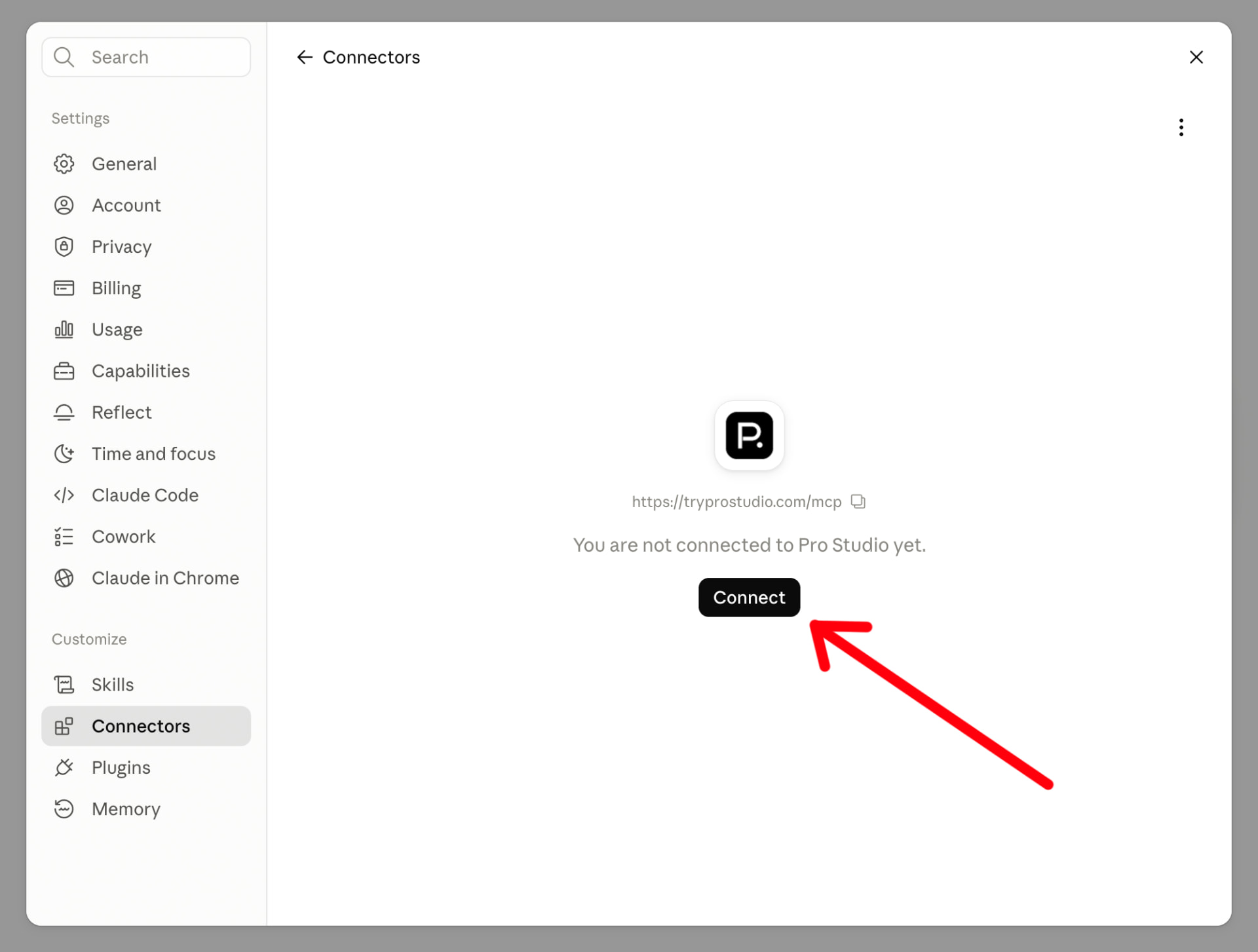Click the Pro Studio logo
This screenshot has width=1258, height=952.
(x=749, y=435)
